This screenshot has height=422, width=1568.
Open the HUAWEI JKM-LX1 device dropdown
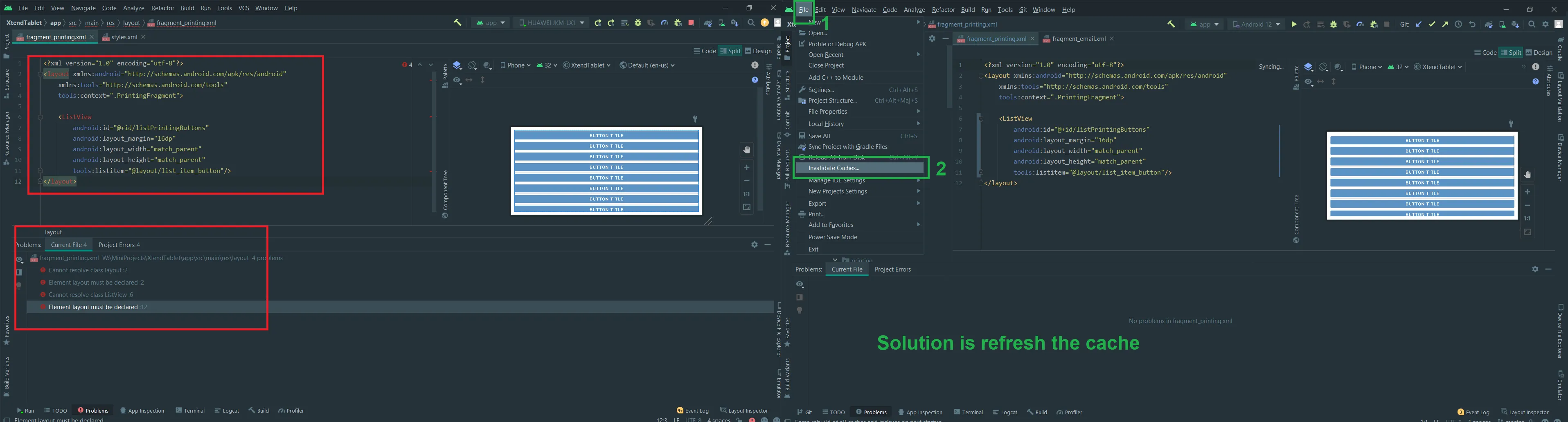(552, 23)
